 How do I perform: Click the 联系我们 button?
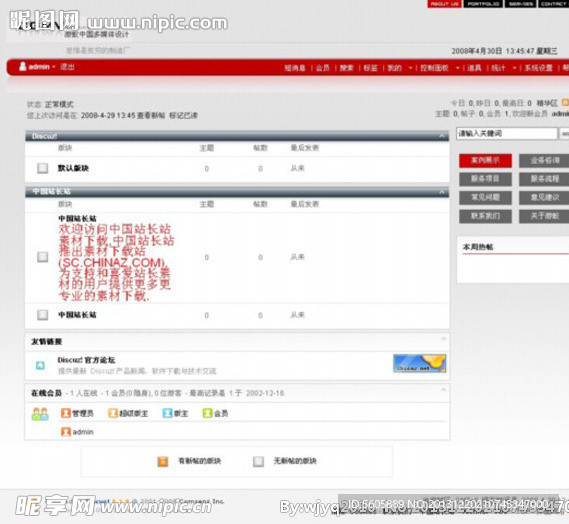coord(486,216)
